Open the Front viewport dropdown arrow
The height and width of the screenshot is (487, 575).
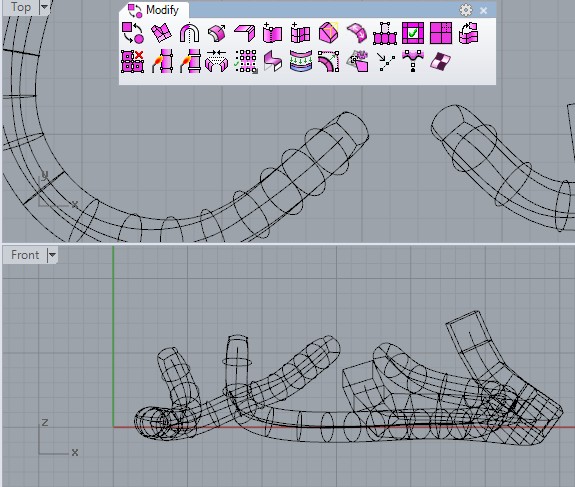(52, 255)
